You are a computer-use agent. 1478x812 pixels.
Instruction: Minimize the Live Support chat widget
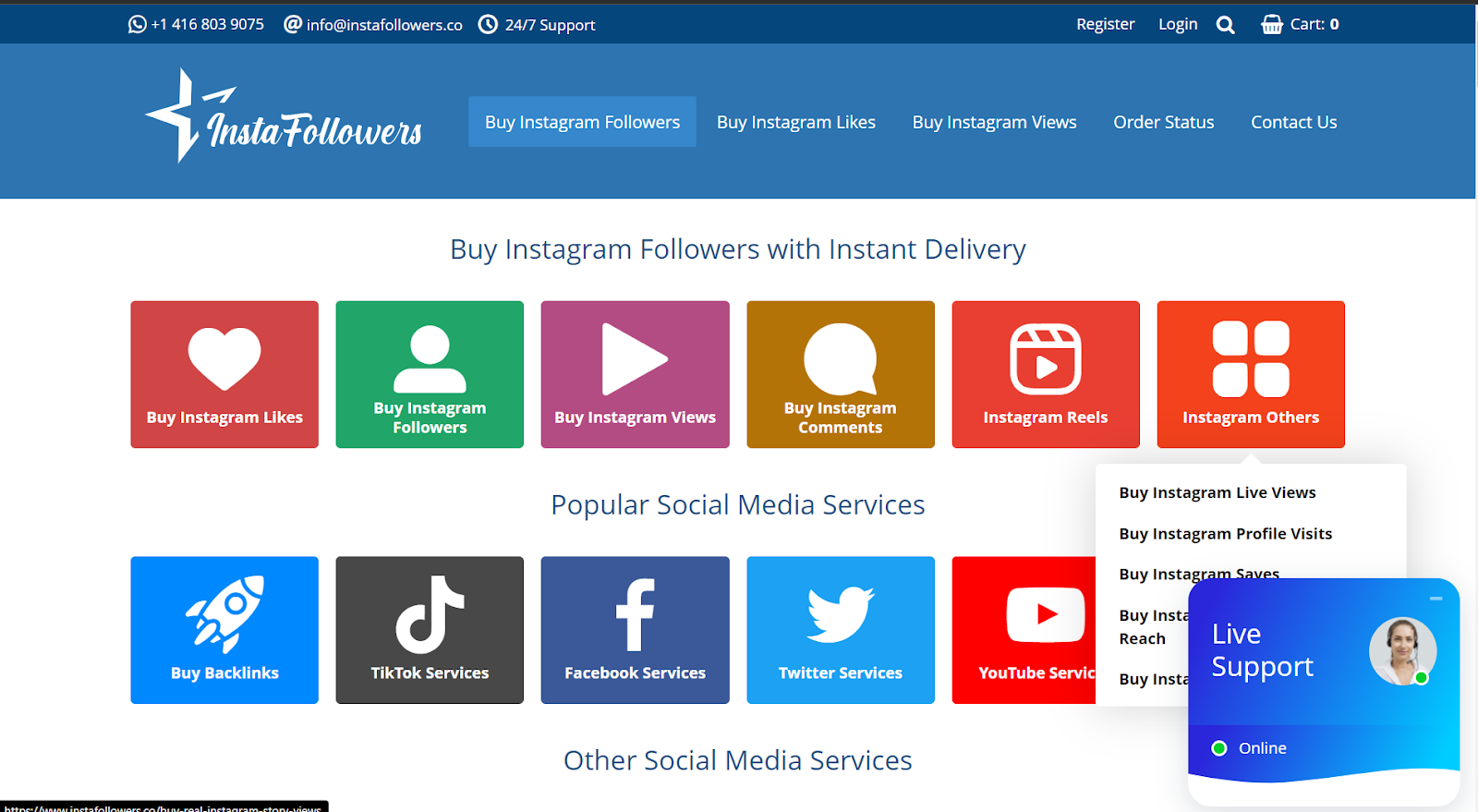click(x=1436, y=599)
